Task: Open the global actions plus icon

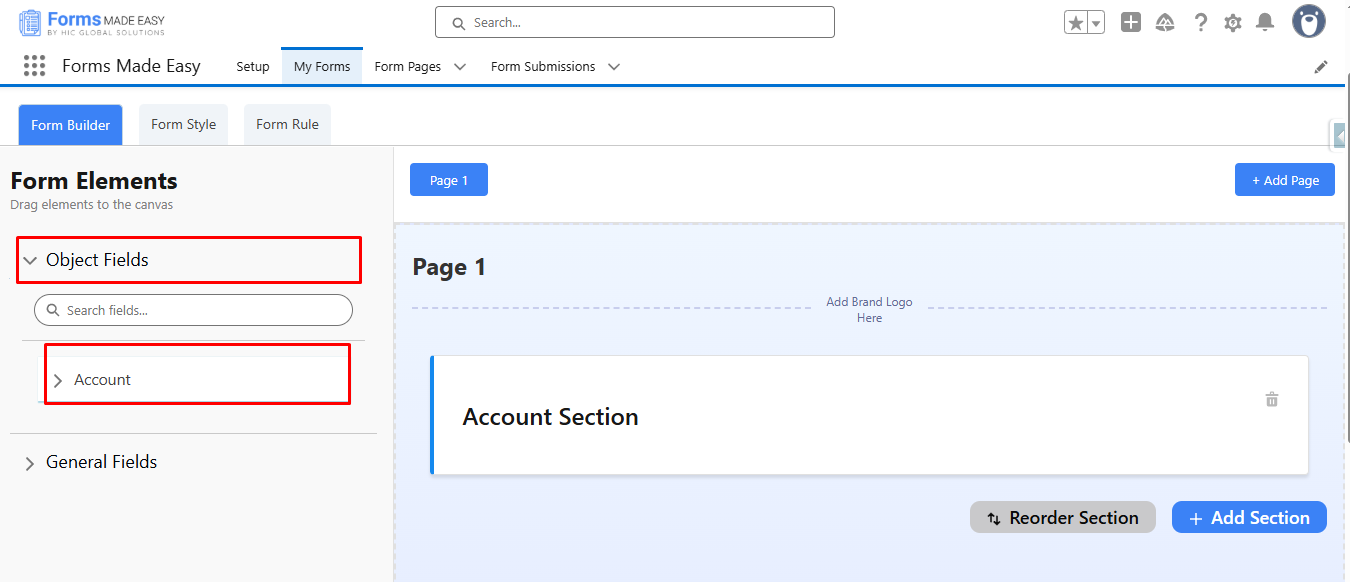Action: pyautogui.click(x=1131, y=22)
